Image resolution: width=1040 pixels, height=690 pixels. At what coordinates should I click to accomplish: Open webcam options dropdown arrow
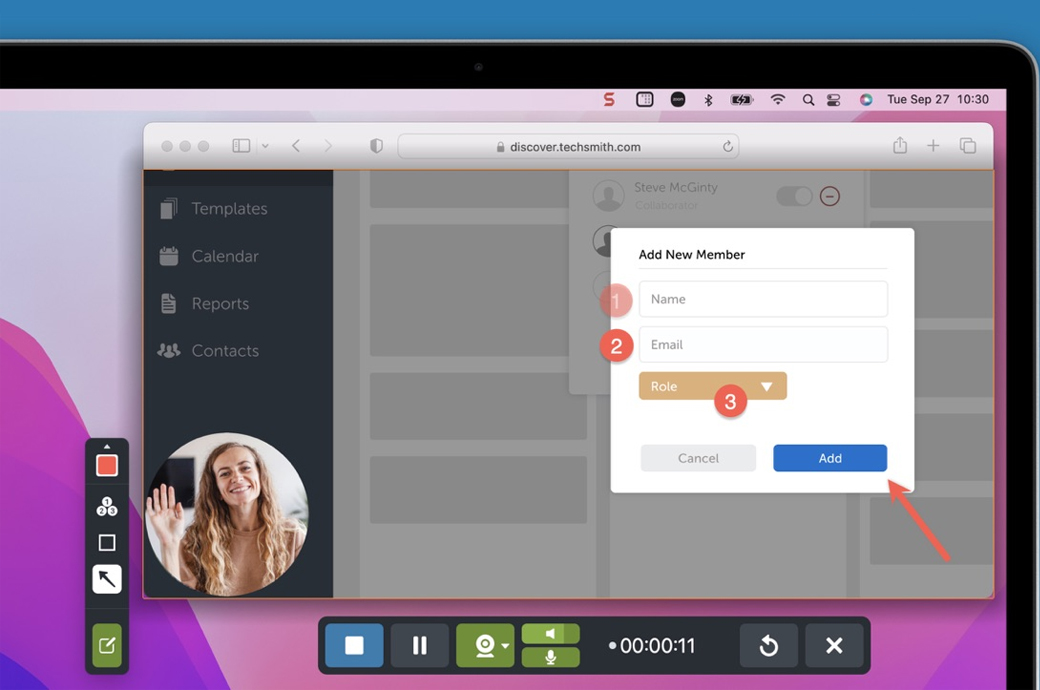coord(505,646)
